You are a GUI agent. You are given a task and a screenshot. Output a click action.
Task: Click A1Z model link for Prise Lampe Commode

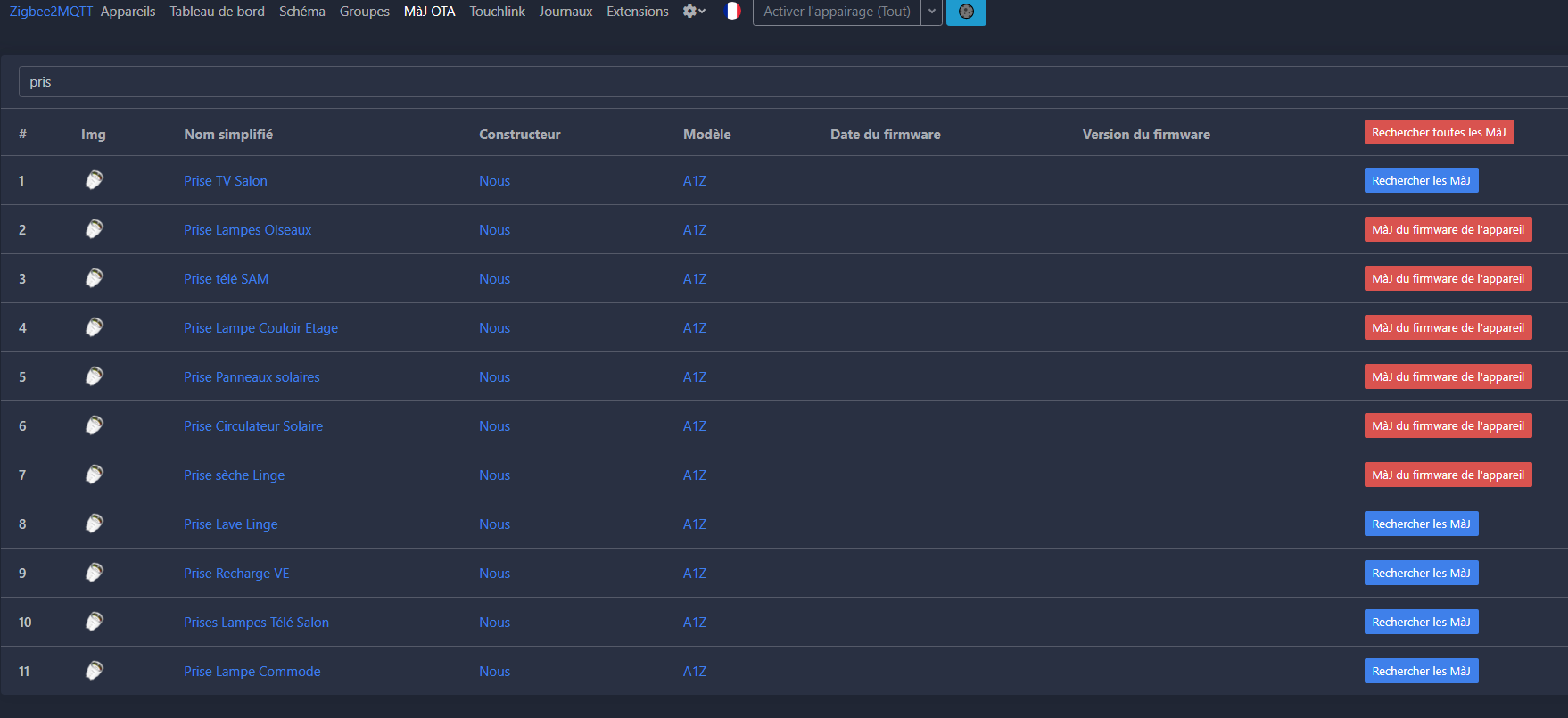coord(695,671)
